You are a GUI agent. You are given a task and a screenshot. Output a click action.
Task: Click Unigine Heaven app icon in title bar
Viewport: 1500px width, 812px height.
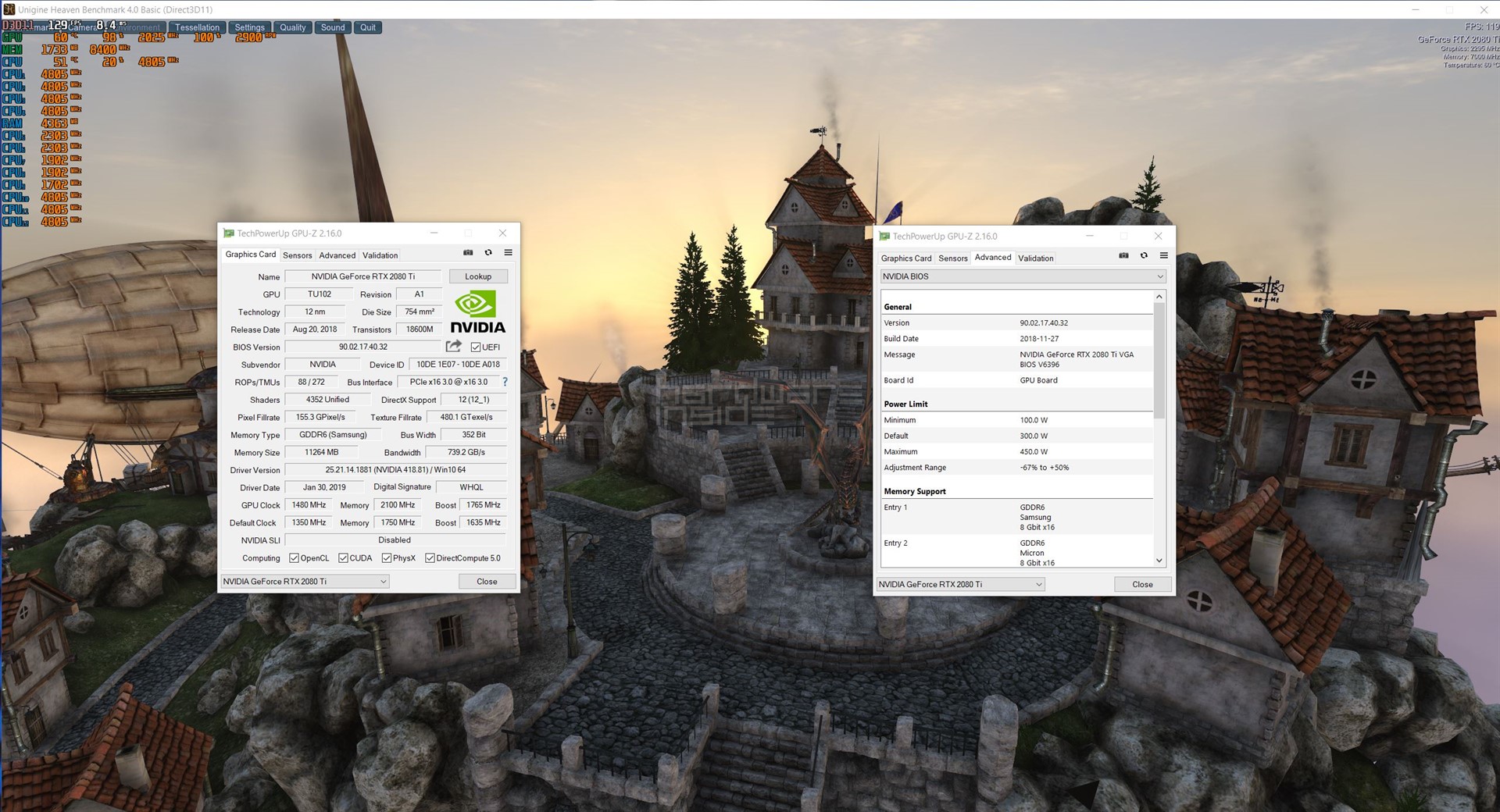pyautogui.click(x=9, y=9)
